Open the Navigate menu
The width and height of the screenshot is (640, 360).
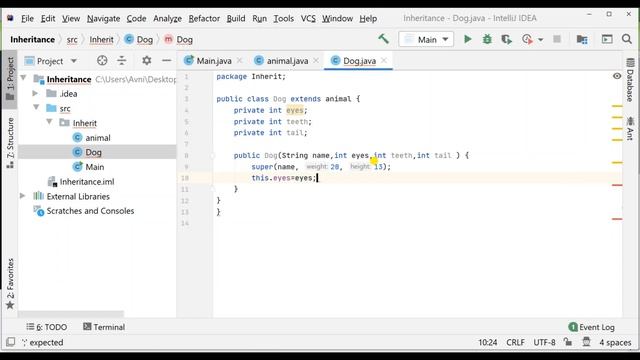pyautogui.click(x=103, y=18)
